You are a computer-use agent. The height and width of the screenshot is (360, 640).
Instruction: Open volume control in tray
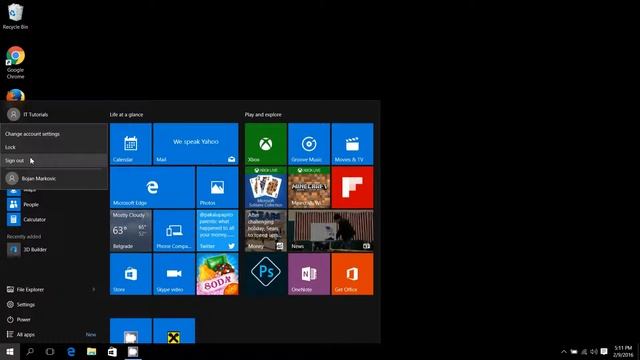[x=594, y=351]
